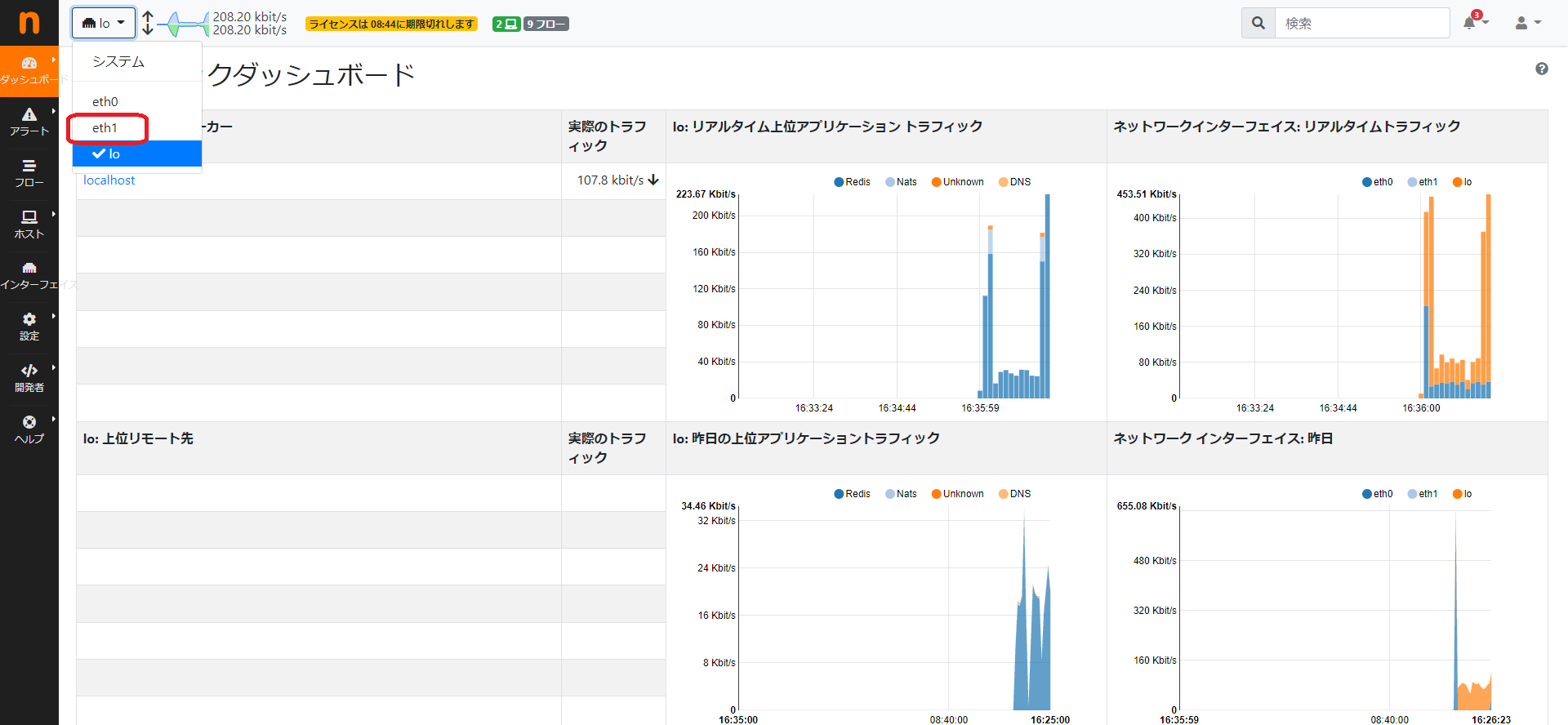Toggle Unknown series in yesterday application chart
The width and height of the screenshot is (1568, 725).
957,494
